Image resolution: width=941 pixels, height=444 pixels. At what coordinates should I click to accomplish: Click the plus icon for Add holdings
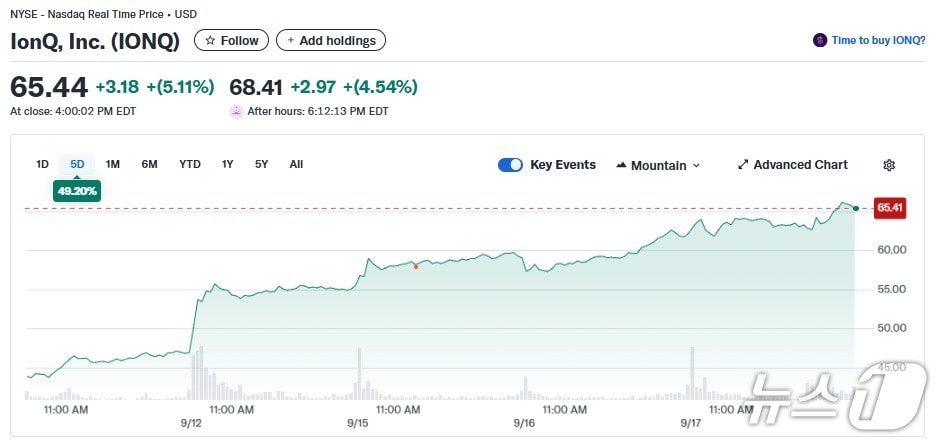[291, 41]
